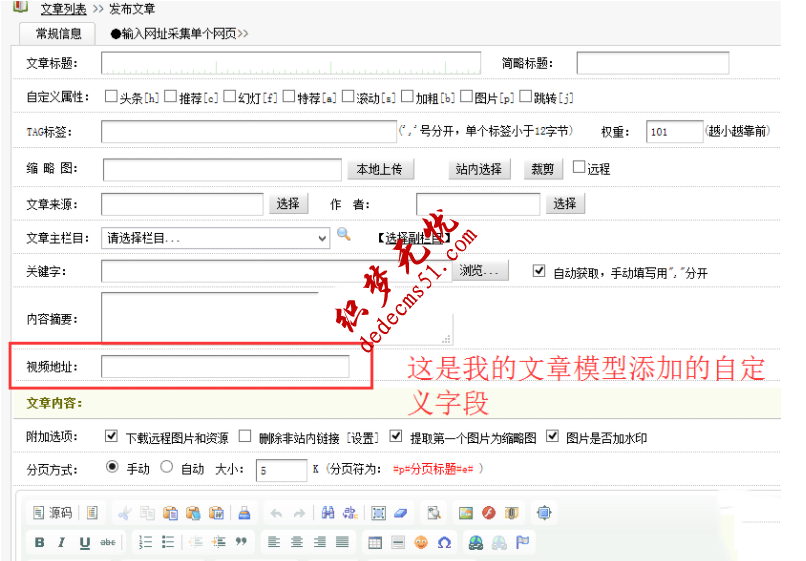The width and height of the screenshot is (806, 561).
Task: Switch editor to Source (源码) view
Action: pyautogui.click(x=52, y=513)
